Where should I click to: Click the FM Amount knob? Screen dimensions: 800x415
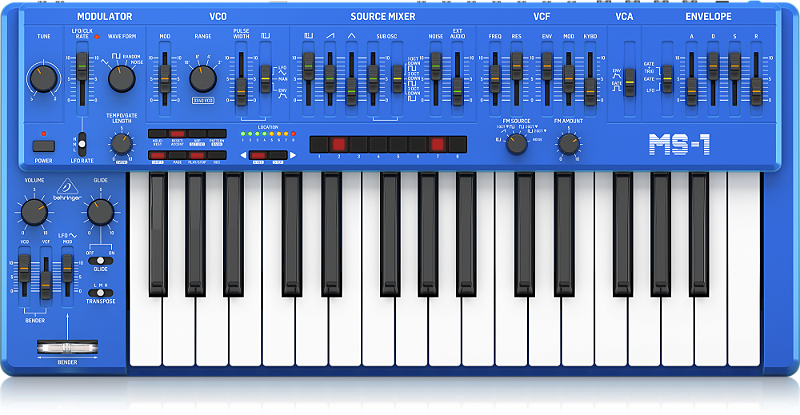click(569, 144)
